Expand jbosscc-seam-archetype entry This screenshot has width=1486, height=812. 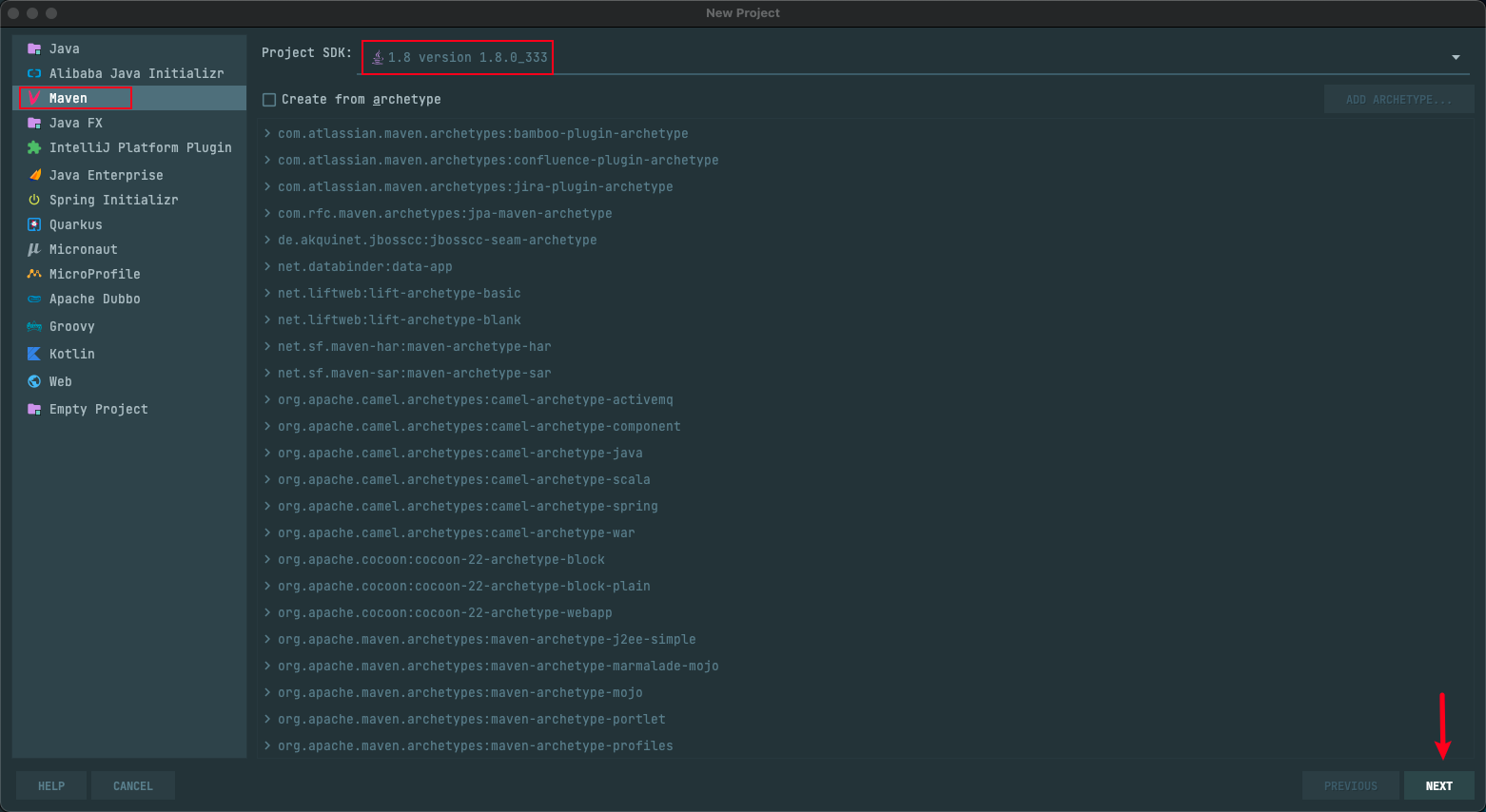pyautogui.click(x=267, y=240)
